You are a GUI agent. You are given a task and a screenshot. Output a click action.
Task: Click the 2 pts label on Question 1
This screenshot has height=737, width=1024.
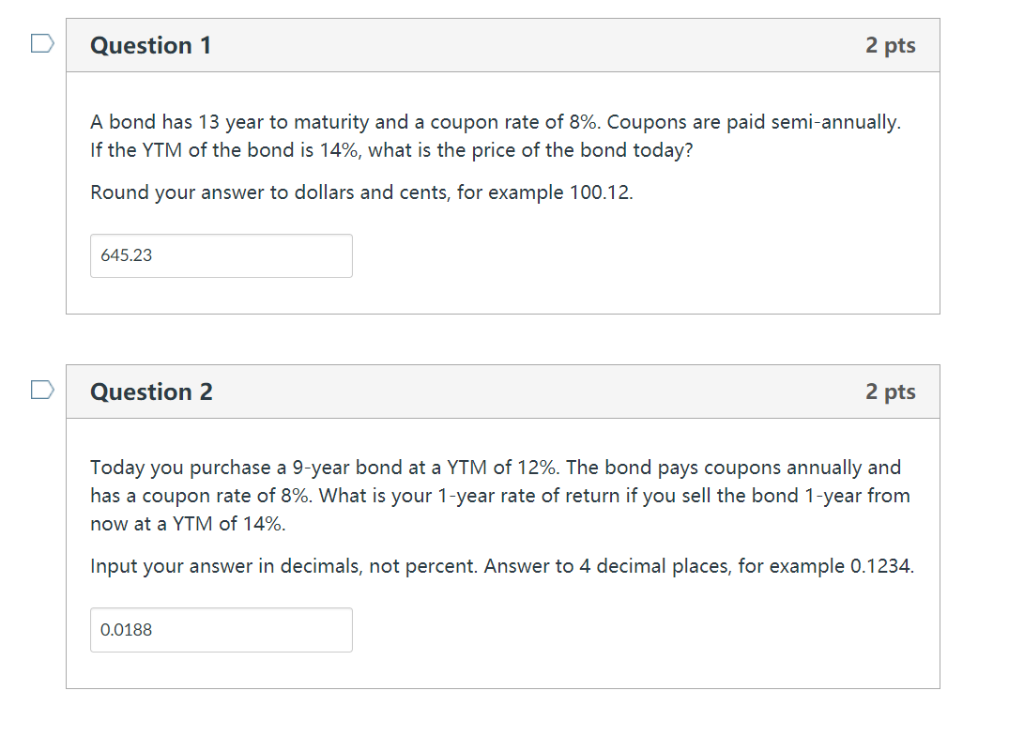892,45
